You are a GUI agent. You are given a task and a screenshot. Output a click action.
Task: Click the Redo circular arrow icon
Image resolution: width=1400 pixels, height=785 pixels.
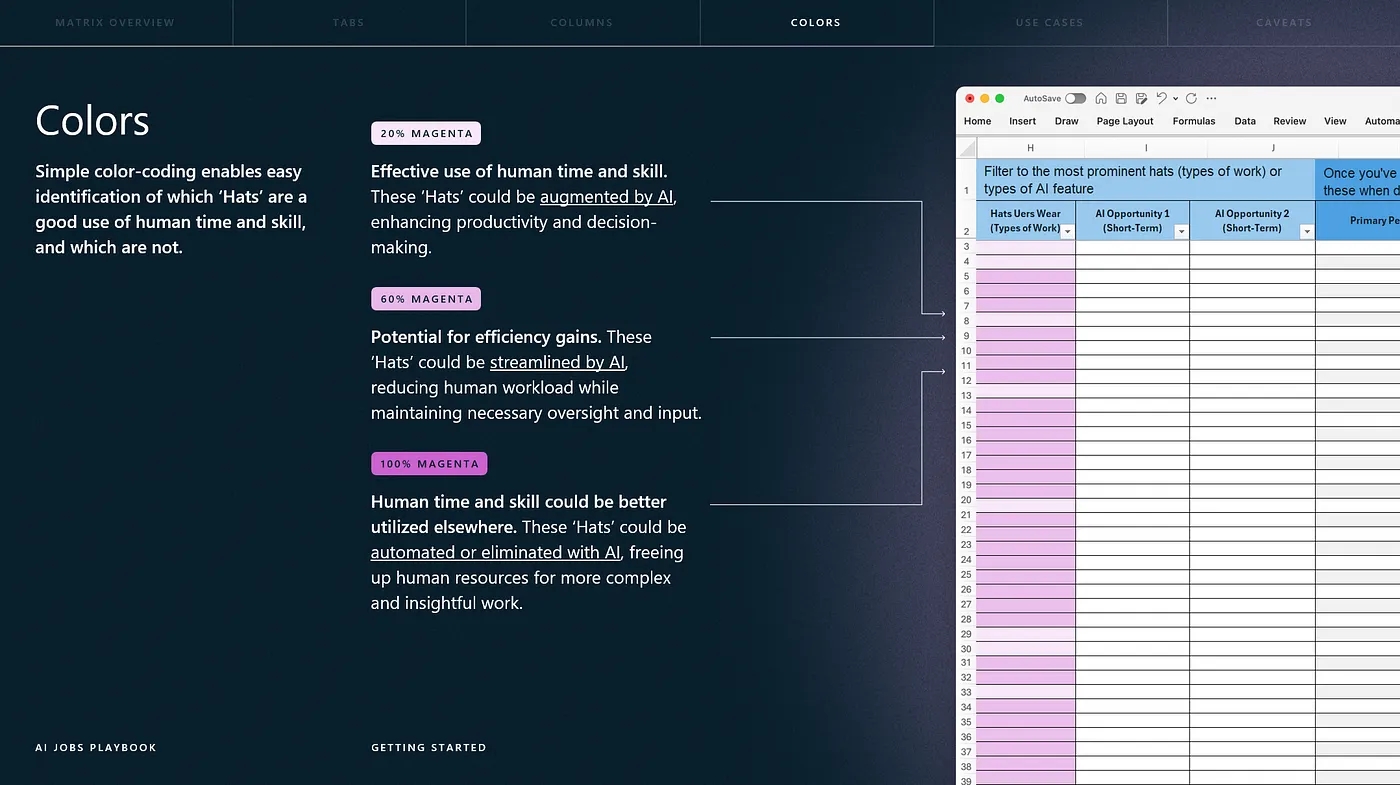[x=1191, y=99]
